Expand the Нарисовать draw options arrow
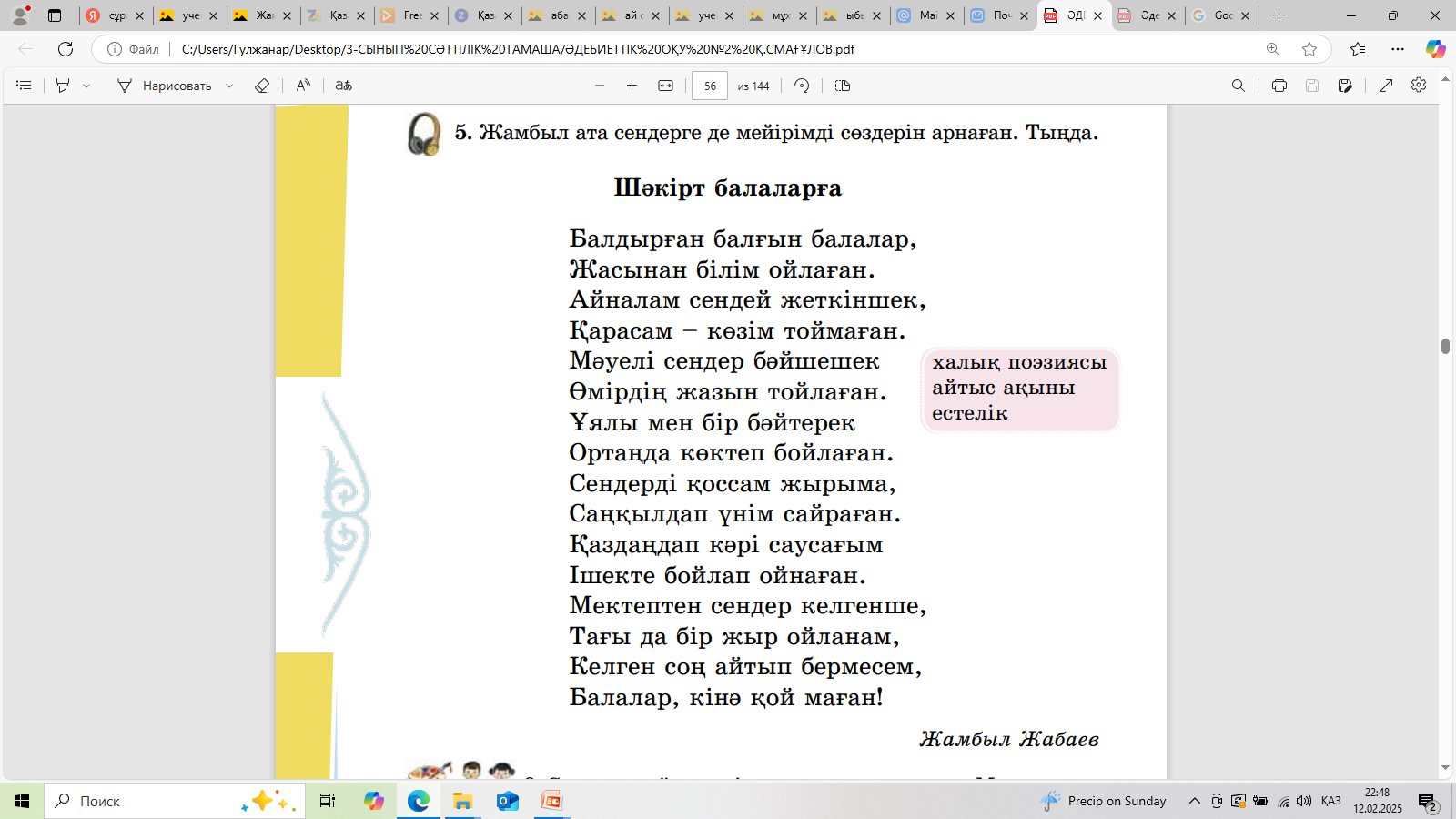This screenshot has width=1456, height=819. click(229, 86)
